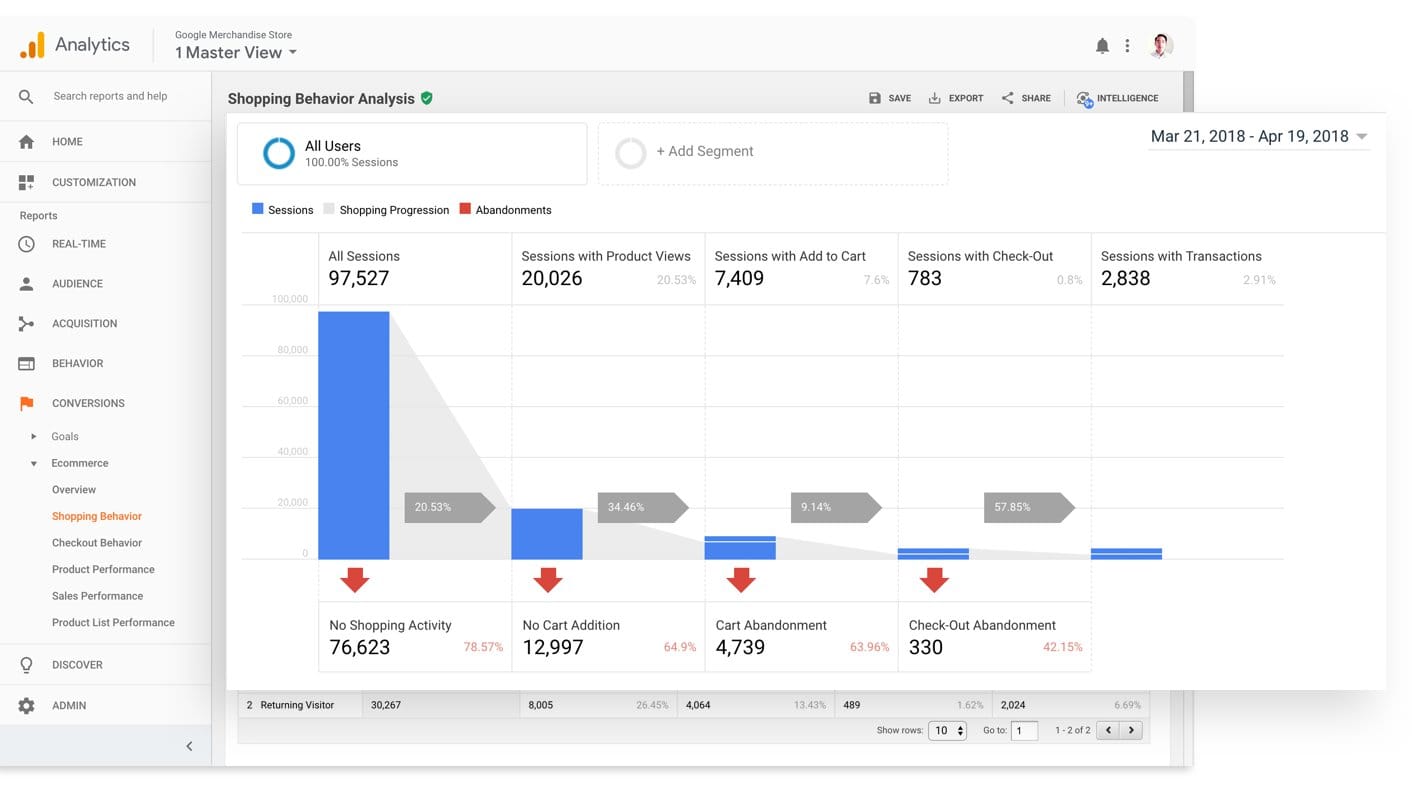Viewport: 1412px width, 800px height.
Task: Click the blue Sessions color square
Action: [x=258, y=209]
